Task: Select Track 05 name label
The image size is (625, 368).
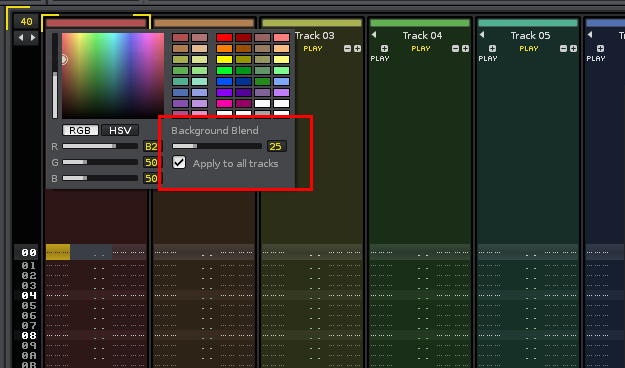Action: (531, 35)
